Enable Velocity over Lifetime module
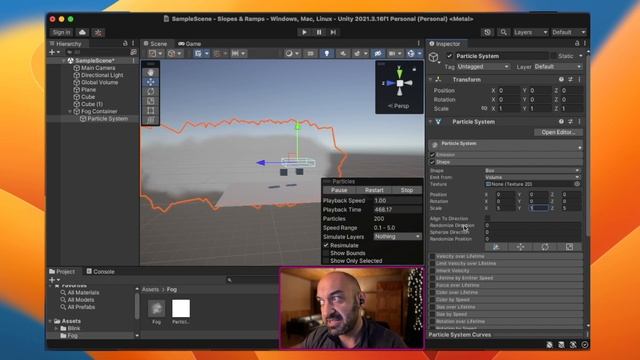Viewport: 640px width, 360px height. coord(432,256)
